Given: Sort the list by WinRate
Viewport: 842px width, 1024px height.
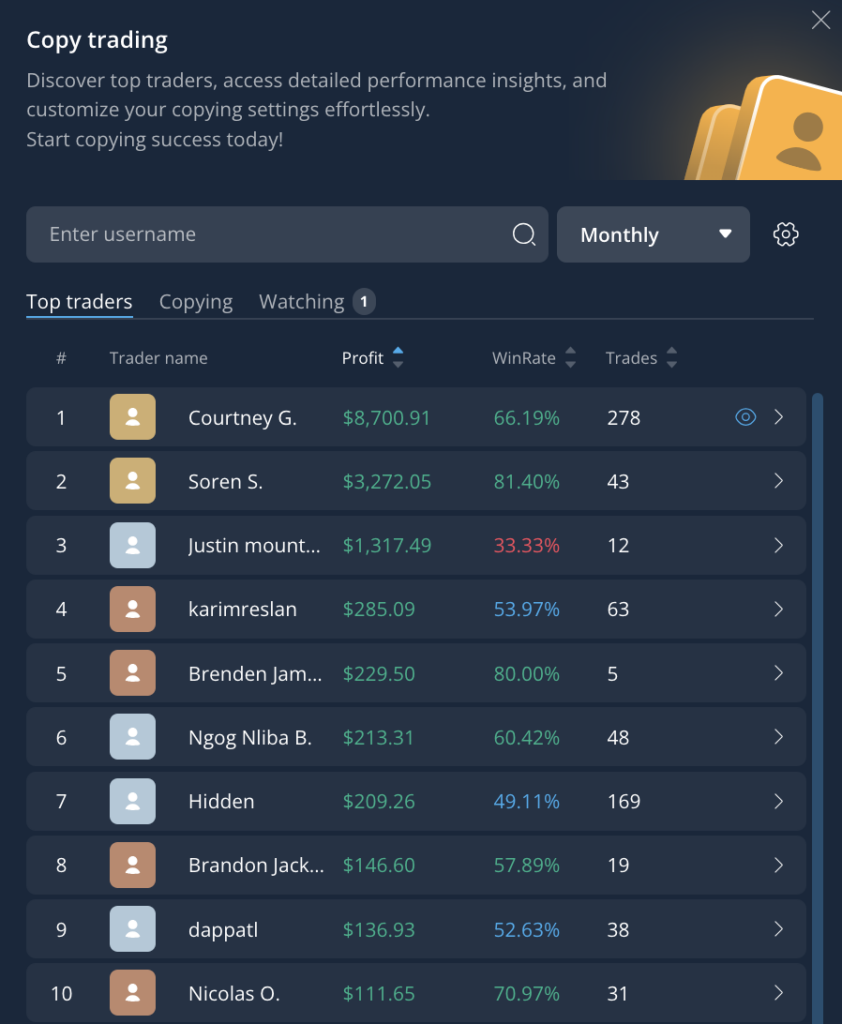Looking at the screenshot, I should click(x=569, y=357).
